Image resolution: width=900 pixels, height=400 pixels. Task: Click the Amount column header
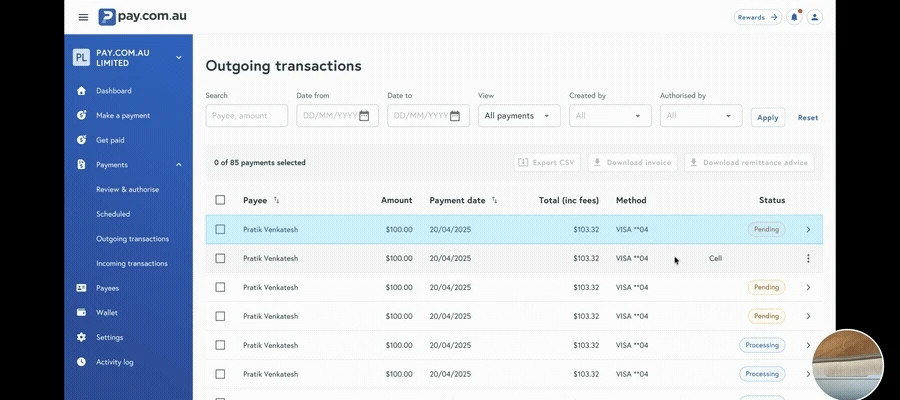click(397, 200)
